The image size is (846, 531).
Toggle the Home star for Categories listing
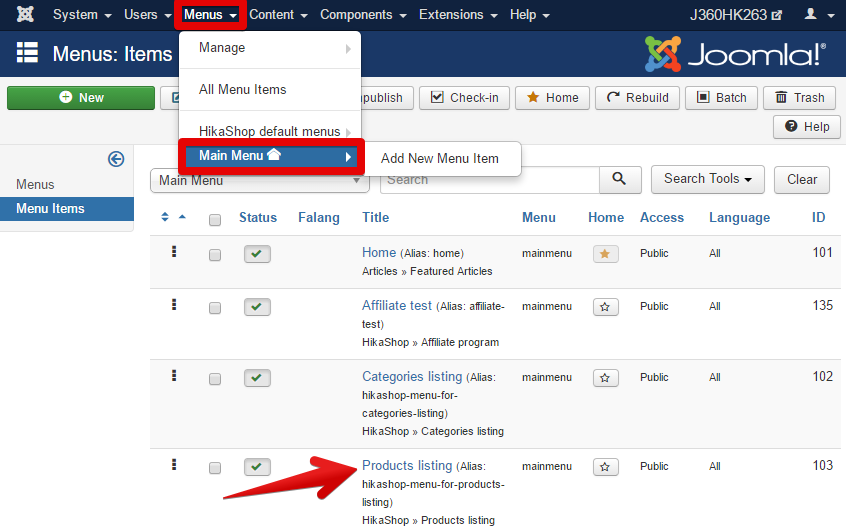click(605, 378)
